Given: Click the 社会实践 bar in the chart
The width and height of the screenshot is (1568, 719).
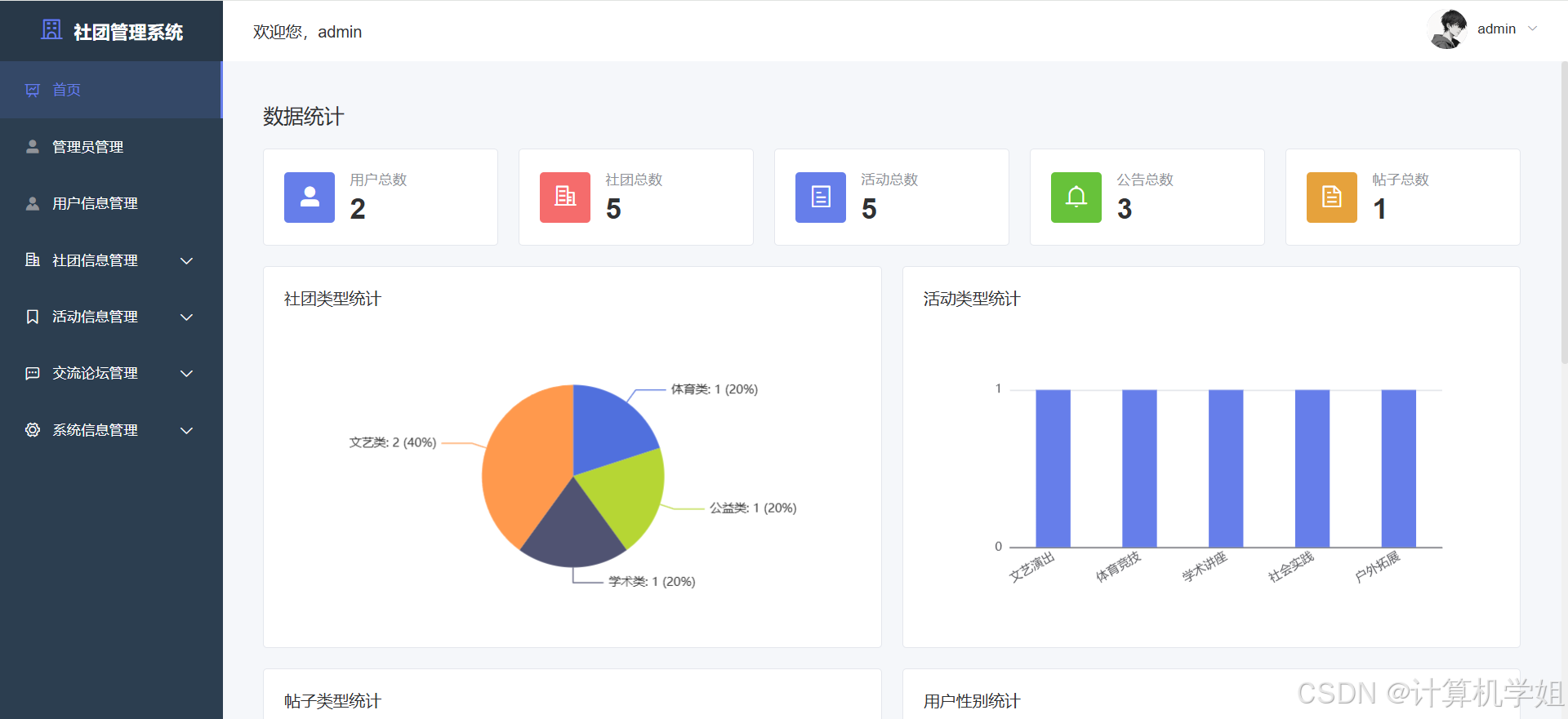Looking at the screenshot, I should coord(1312,468).
